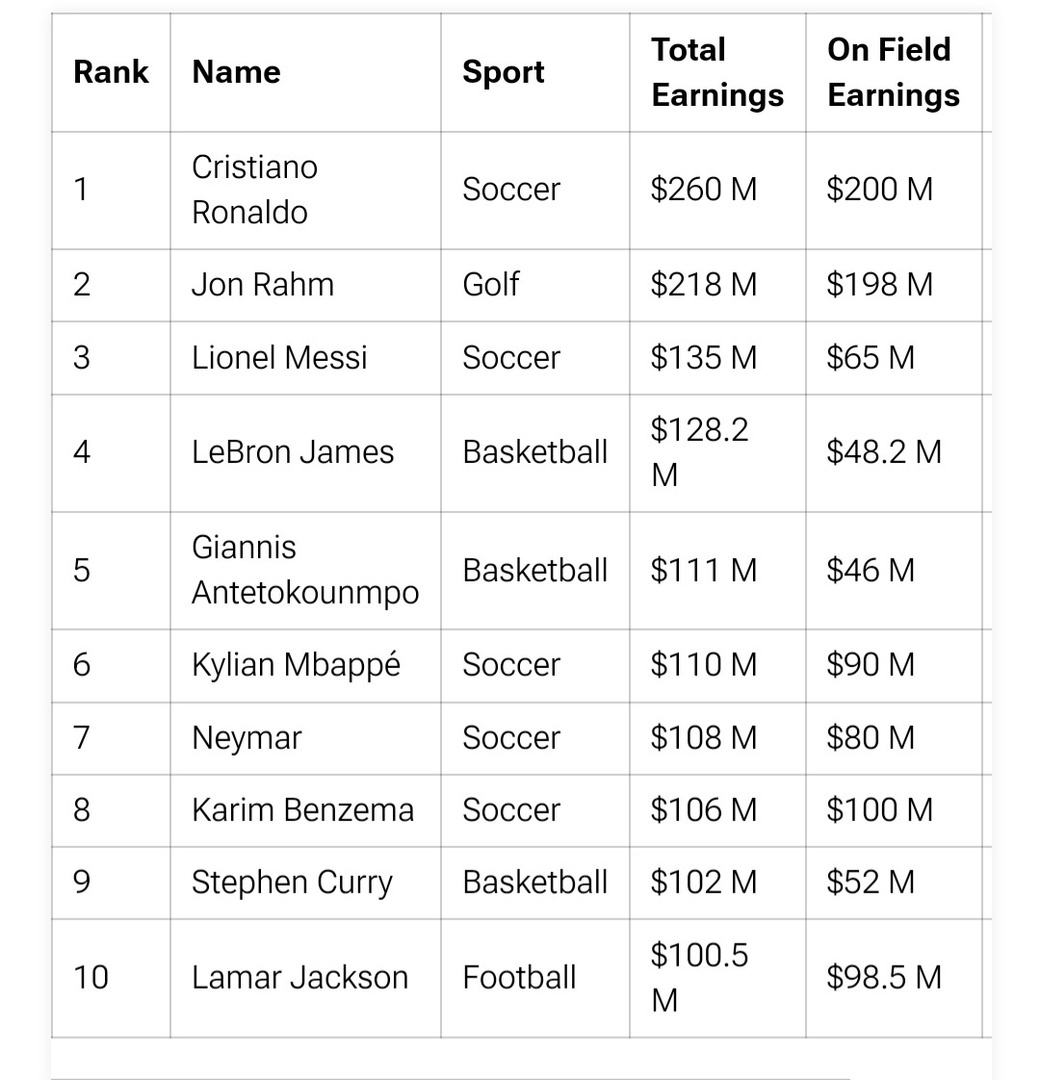
Task: Click on Lionel Messi's name
Action: 279,358
